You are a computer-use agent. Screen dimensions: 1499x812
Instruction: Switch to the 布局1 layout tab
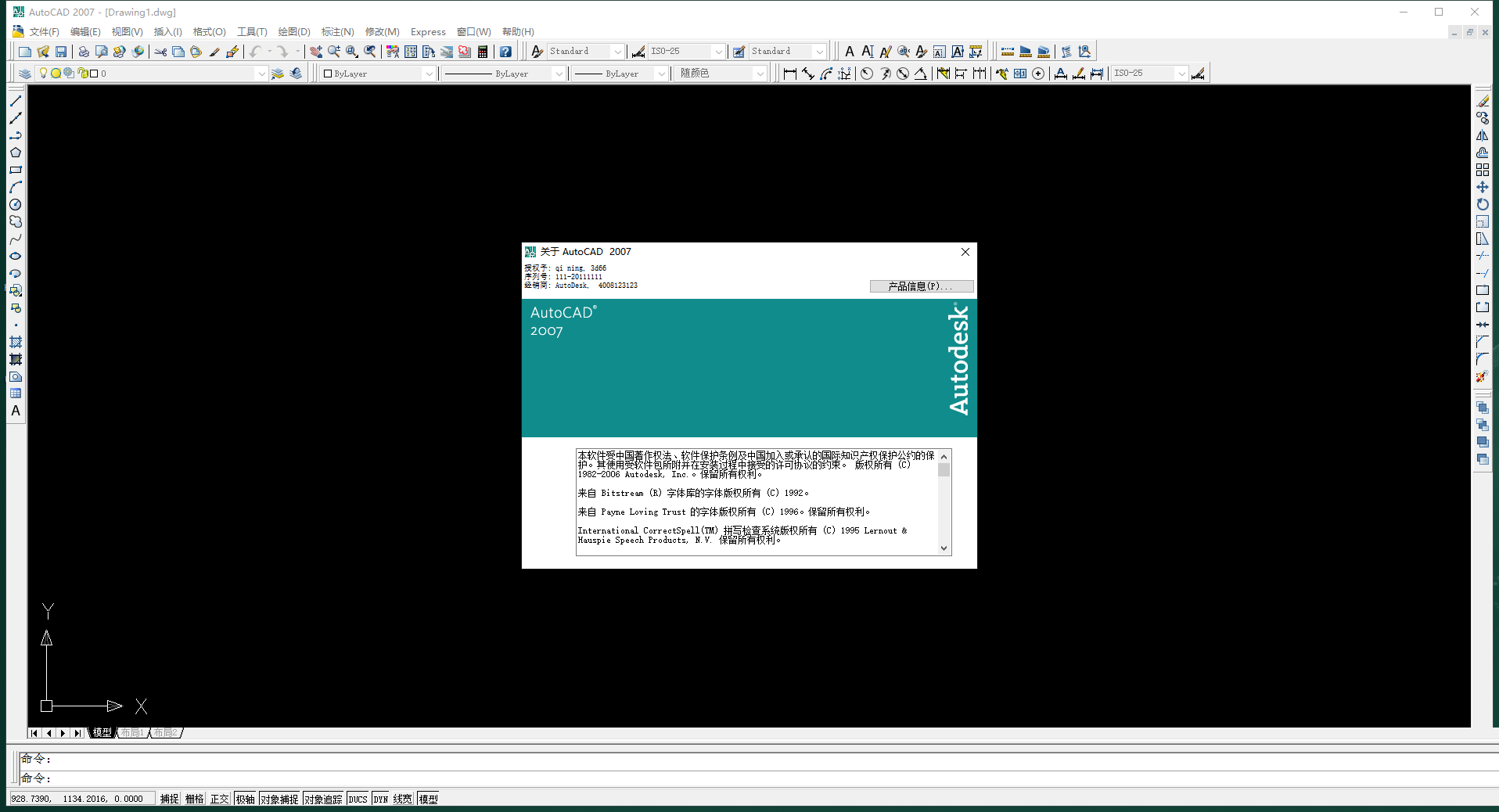(133, 733)
